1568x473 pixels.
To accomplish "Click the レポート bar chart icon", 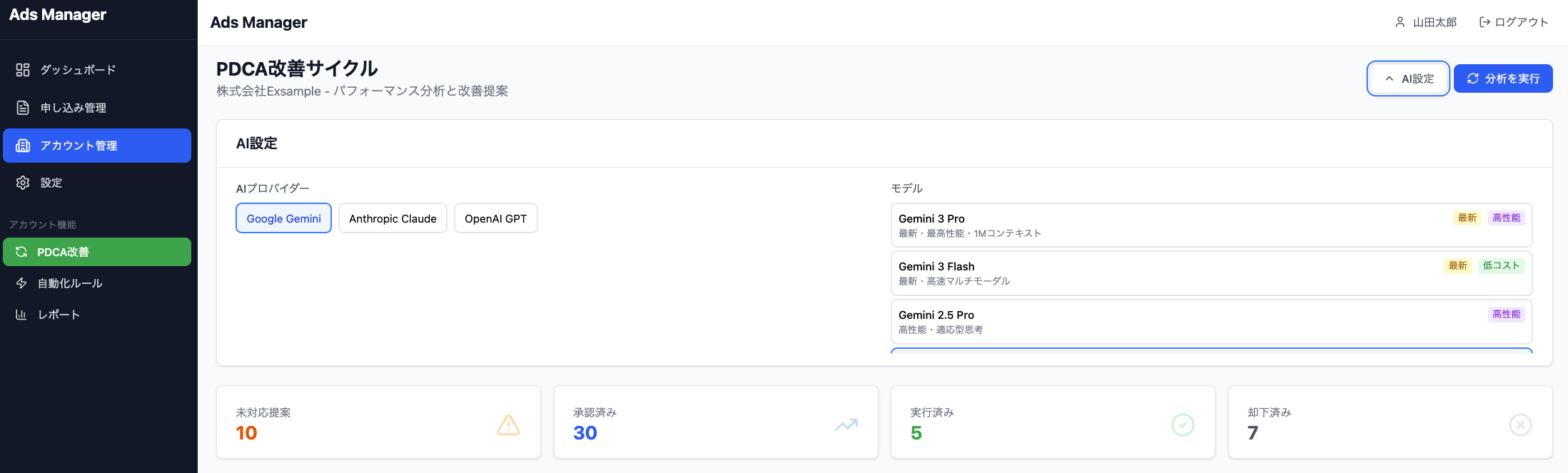I will 21,315.
